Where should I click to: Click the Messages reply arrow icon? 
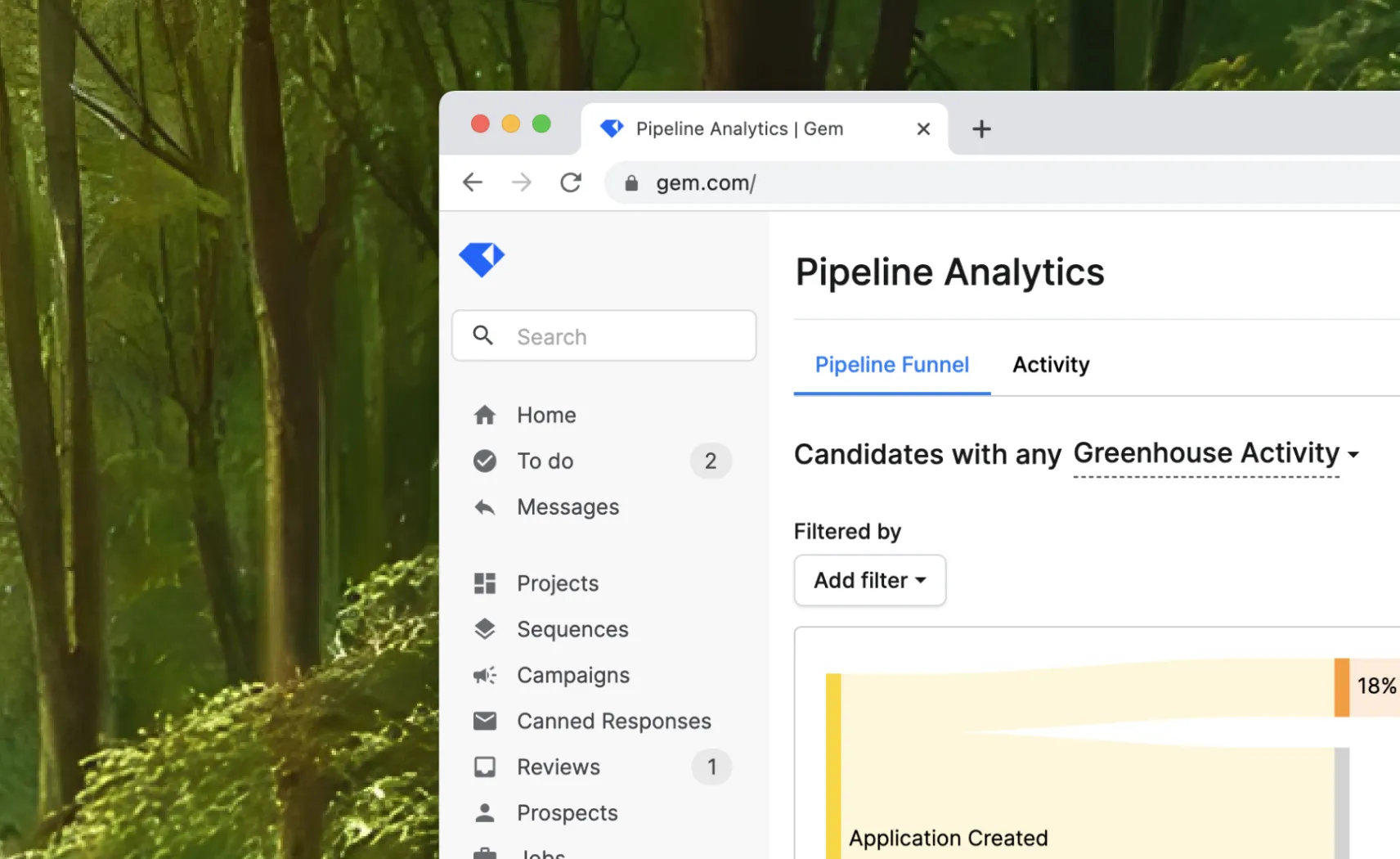[x=485, y=507]
